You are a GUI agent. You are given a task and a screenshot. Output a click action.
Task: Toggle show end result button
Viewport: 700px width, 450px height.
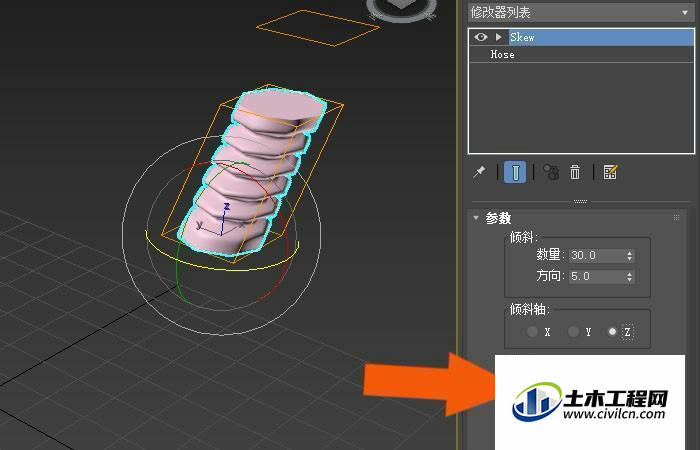pyautogui.click(x=515, y=172)
